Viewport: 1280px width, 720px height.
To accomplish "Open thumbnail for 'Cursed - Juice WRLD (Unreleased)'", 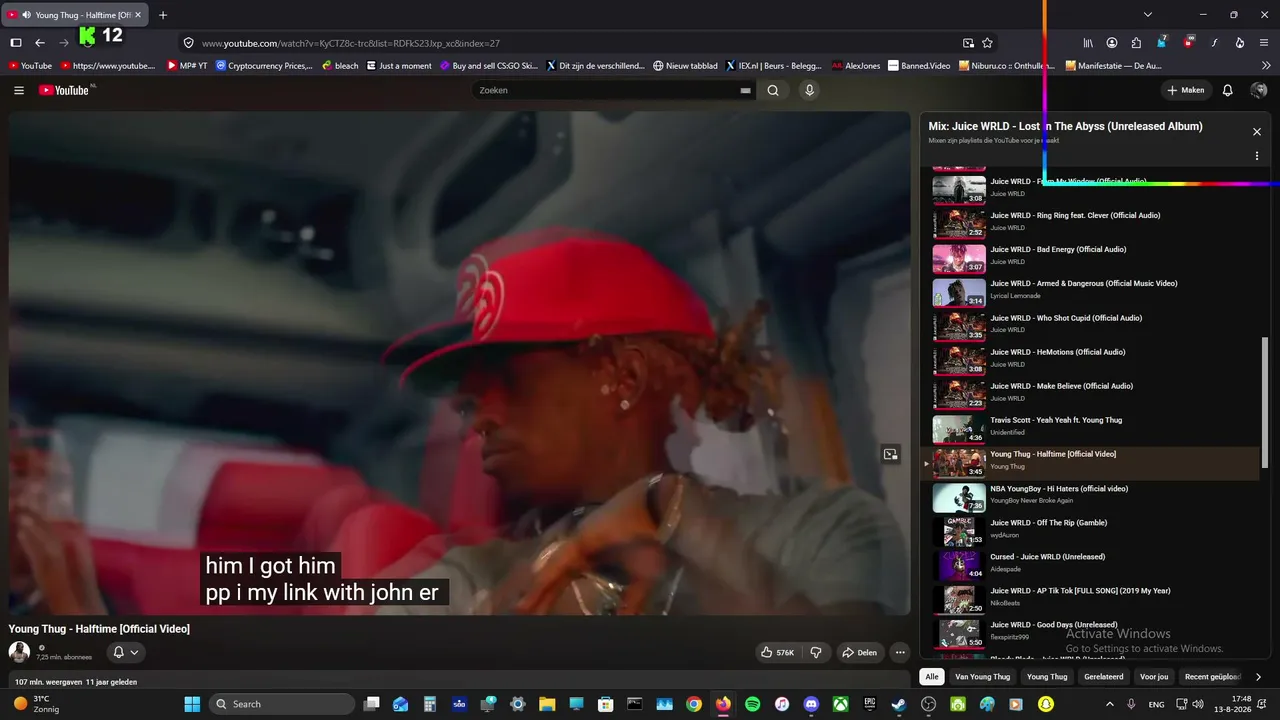I will point(959,565).
